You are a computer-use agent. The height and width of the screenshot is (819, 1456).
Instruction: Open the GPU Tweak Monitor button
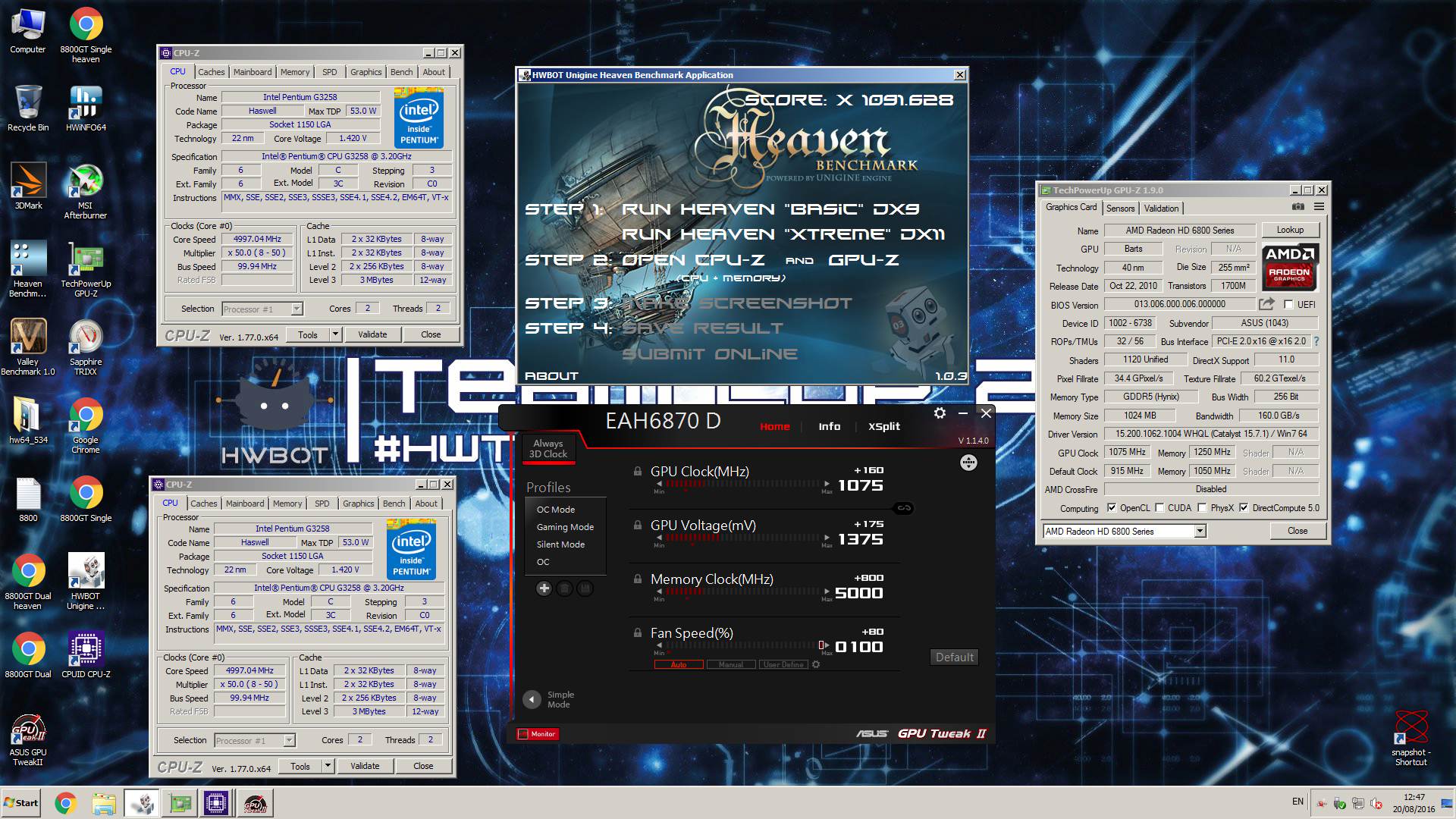coord(538,733)
